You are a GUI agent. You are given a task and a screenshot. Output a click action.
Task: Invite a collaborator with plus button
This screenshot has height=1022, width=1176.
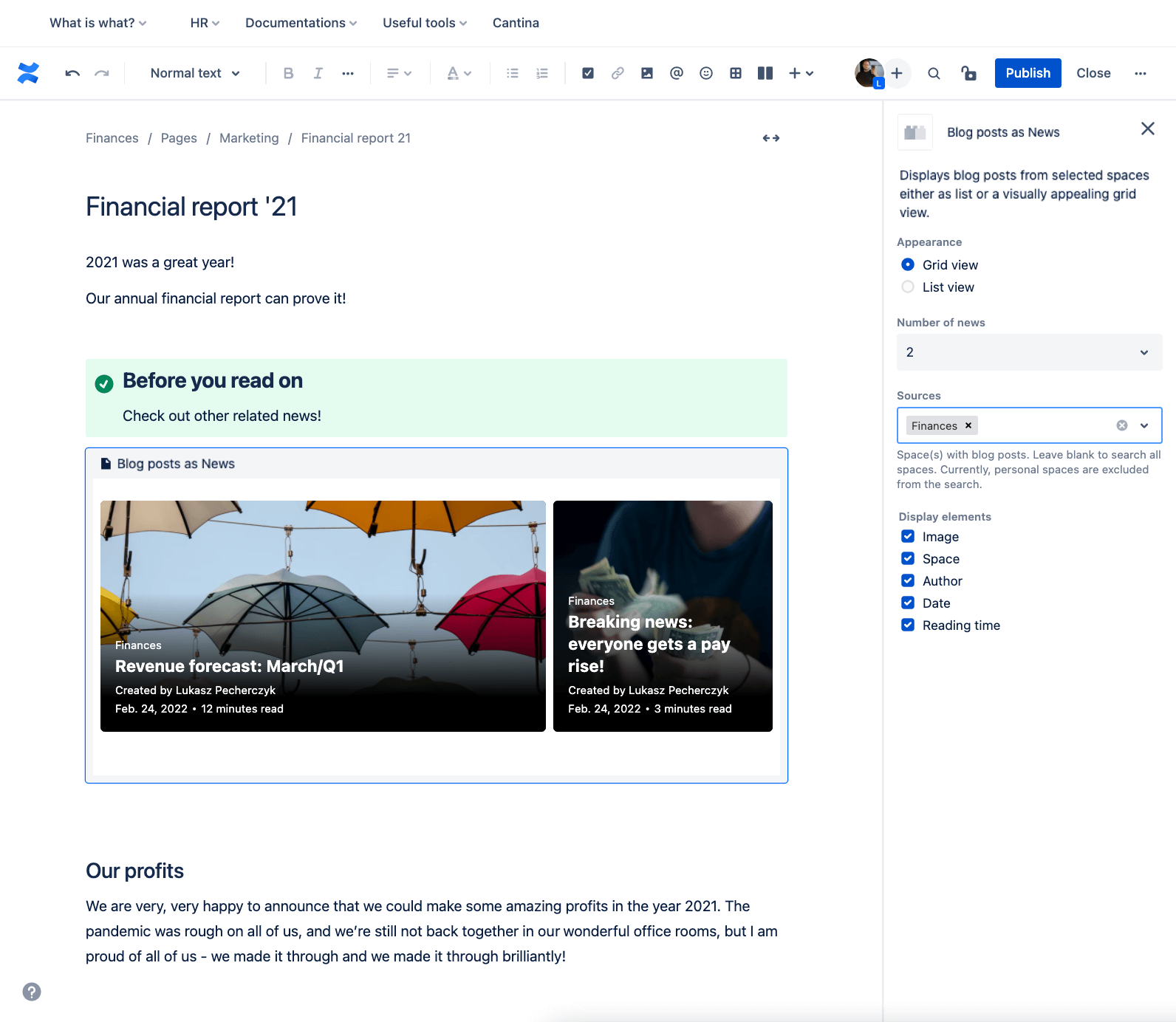point(897,73)
